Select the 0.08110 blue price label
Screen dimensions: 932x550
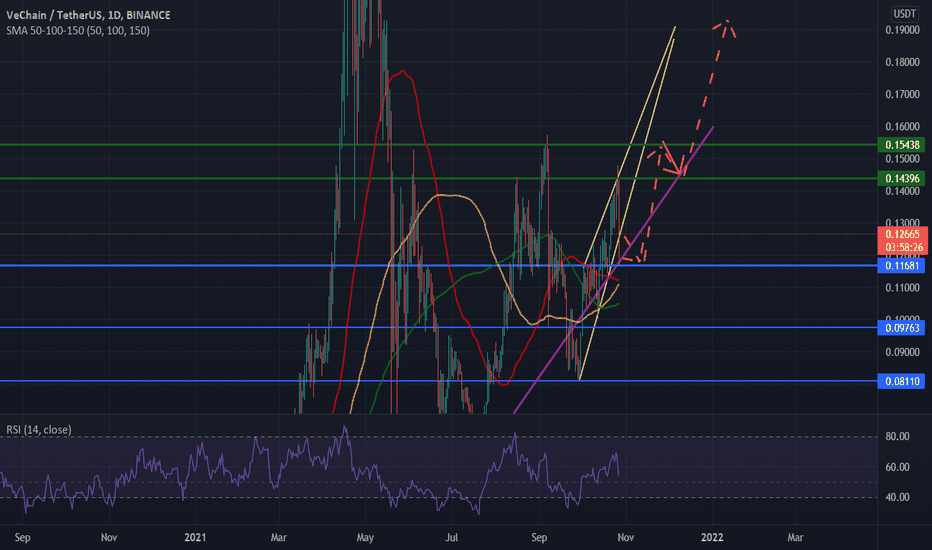pyautogui.click(x=901, y=381)
